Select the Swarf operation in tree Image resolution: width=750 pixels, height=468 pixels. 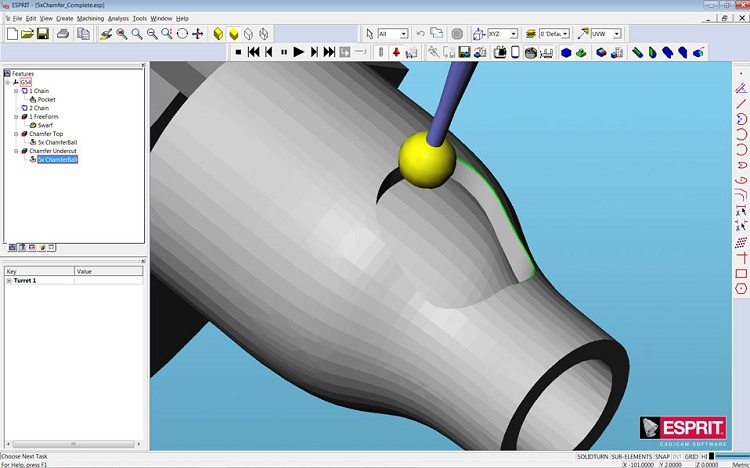point(45,125)
